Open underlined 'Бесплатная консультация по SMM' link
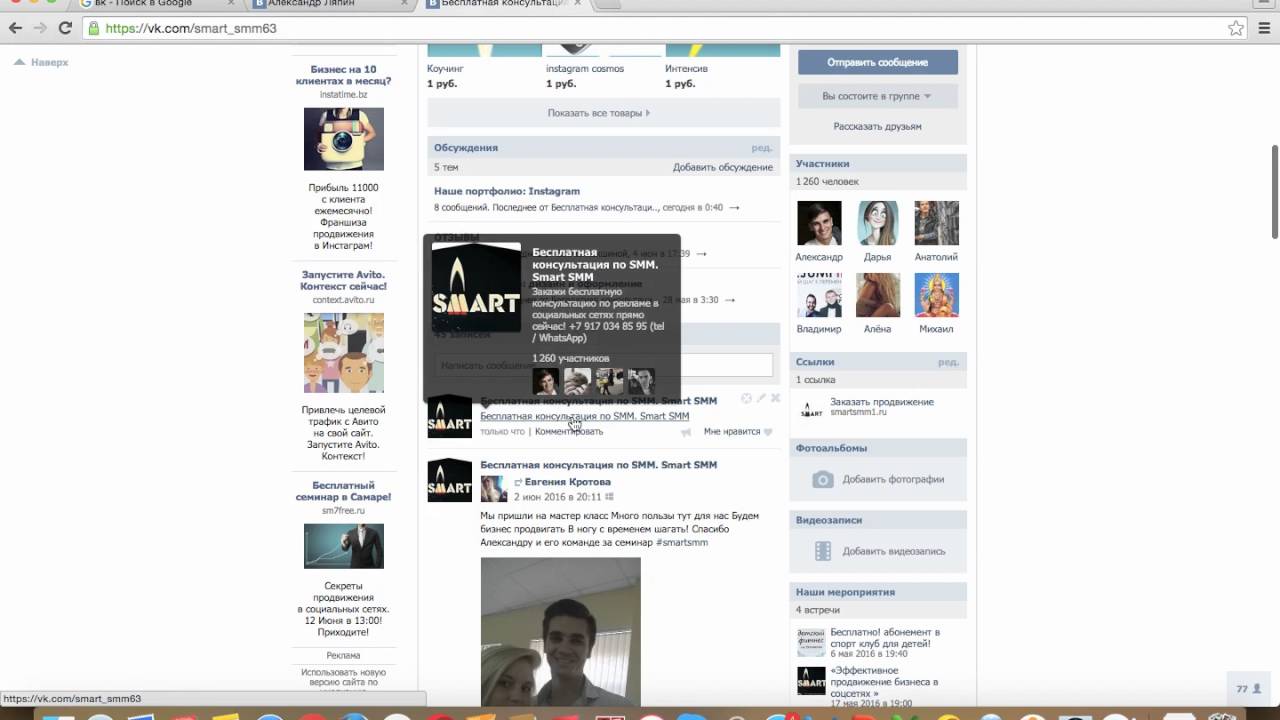 584,416
